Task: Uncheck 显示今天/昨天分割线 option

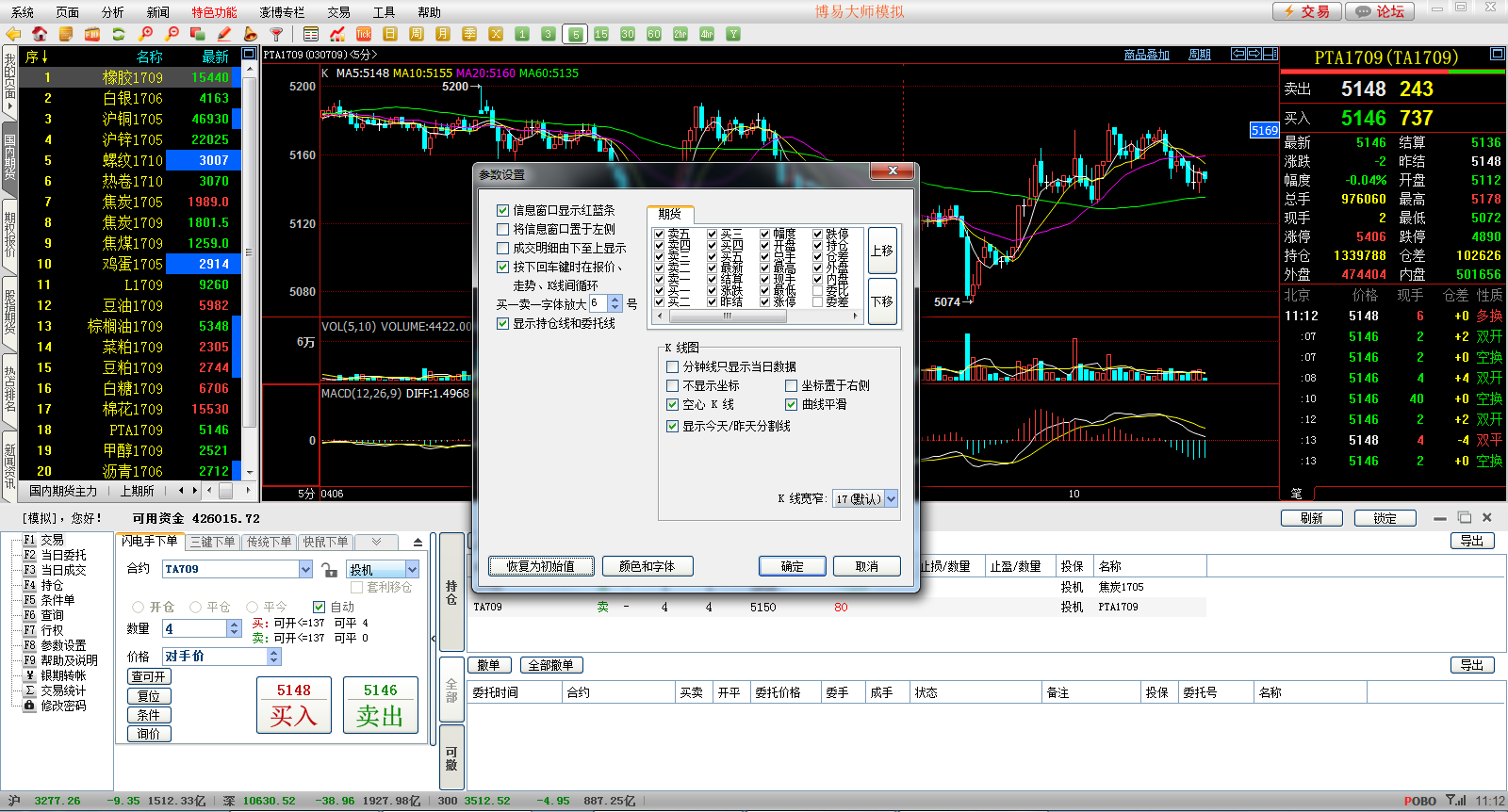Action: click(x=673, y=427)
